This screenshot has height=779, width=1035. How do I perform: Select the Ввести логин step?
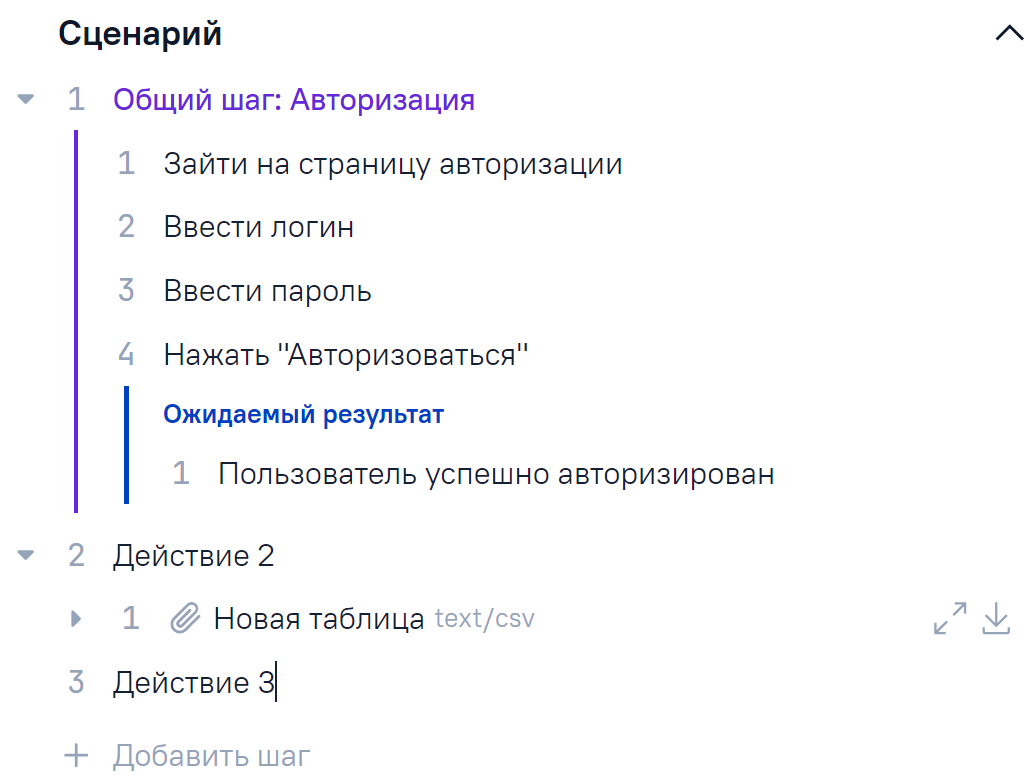pos(258,227)
